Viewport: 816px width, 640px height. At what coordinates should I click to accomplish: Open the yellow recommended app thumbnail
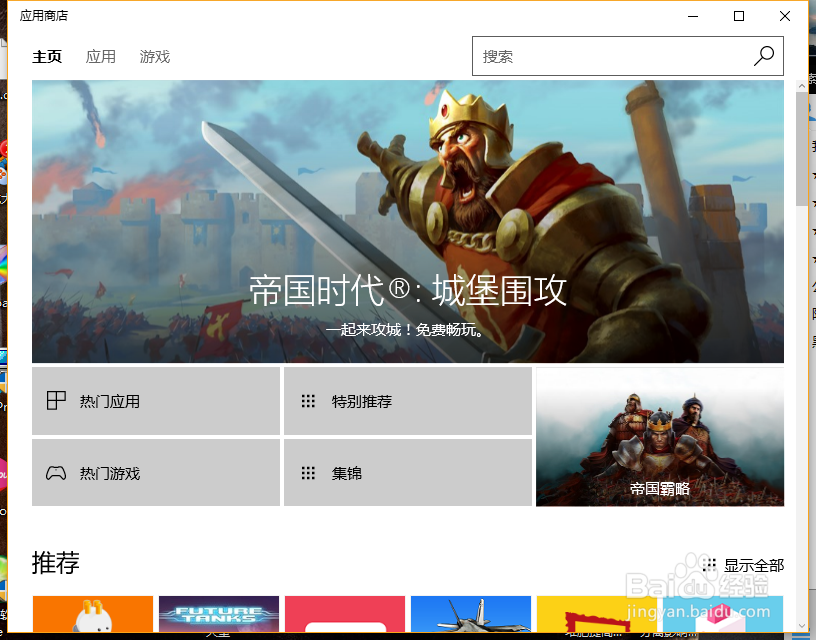(x=596, y=614)
